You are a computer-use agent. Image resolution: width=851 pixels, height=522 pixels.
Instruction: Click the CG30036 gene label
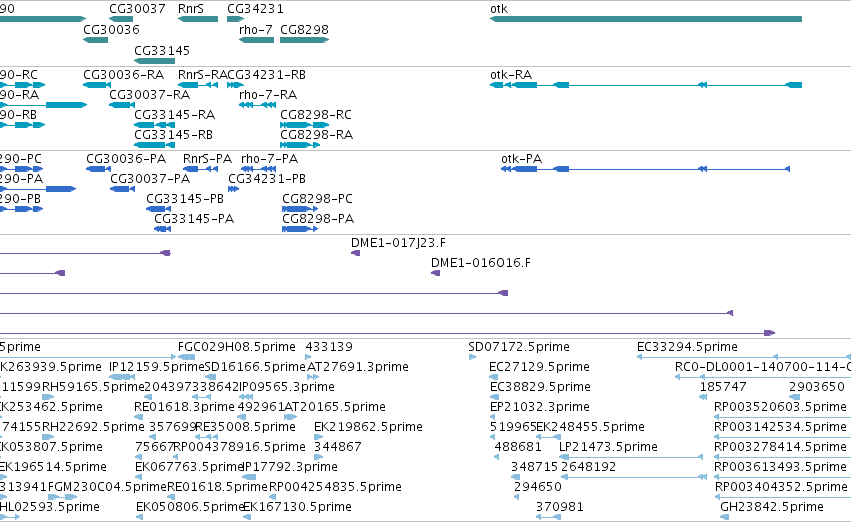click(111, 29)
